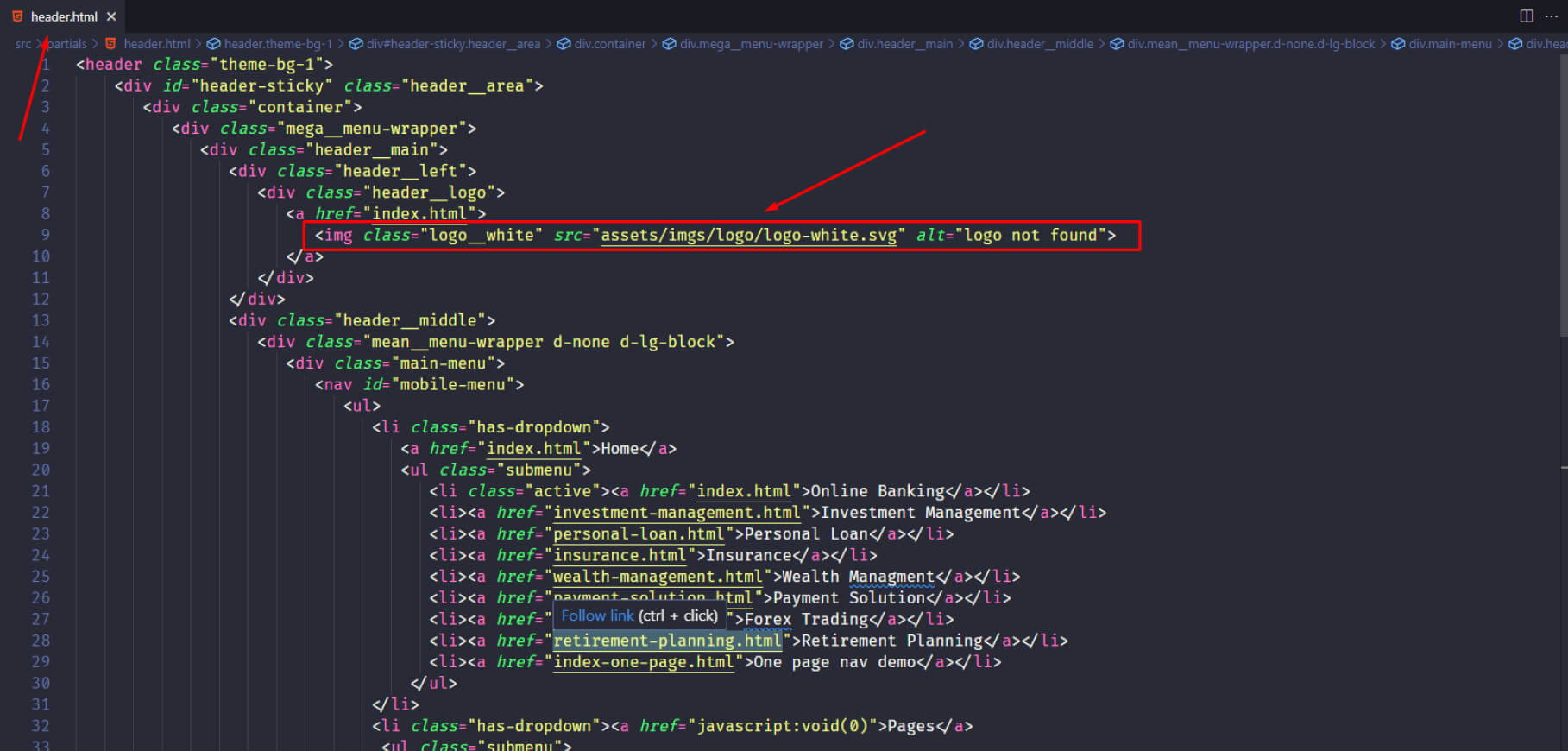Select 'div.container' breadcrumb
Viewport: 1568px width, 751px height.
point(610,44)
